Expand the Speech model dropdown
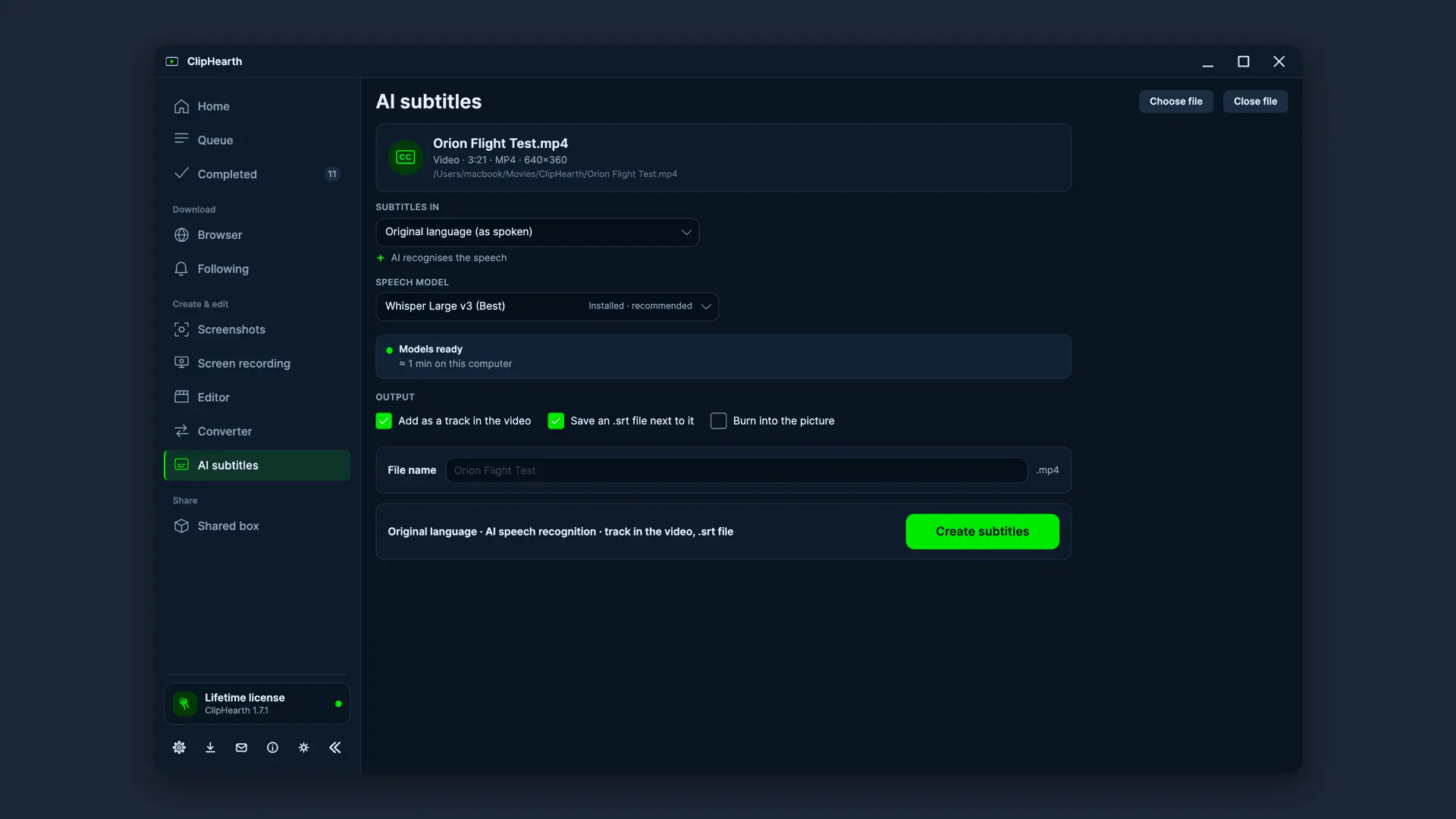Screen dimensions: 1456x819 (x=547, y=306)
